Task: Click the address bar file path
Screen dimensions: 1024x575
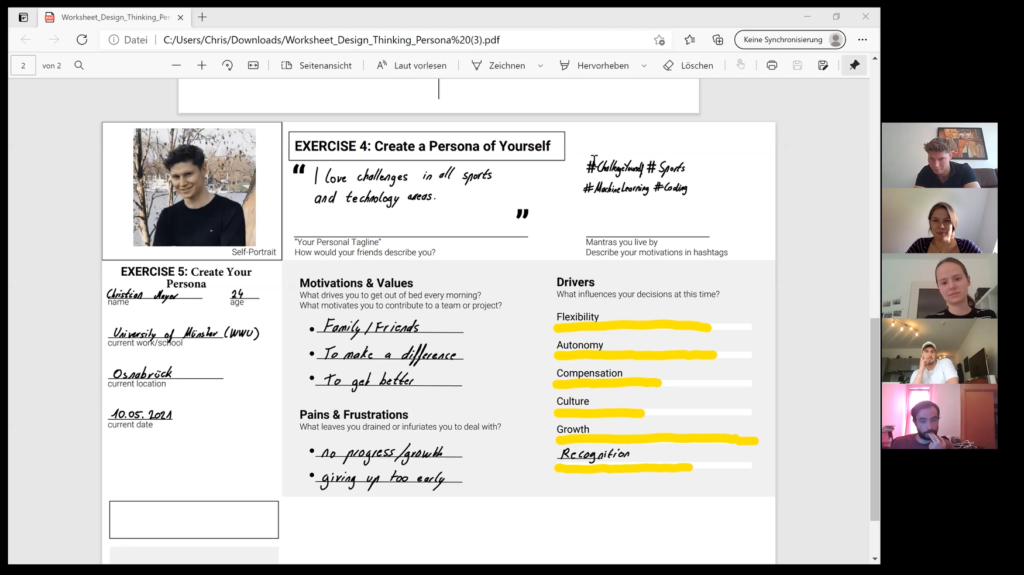Action: click(x=331, y=40)
